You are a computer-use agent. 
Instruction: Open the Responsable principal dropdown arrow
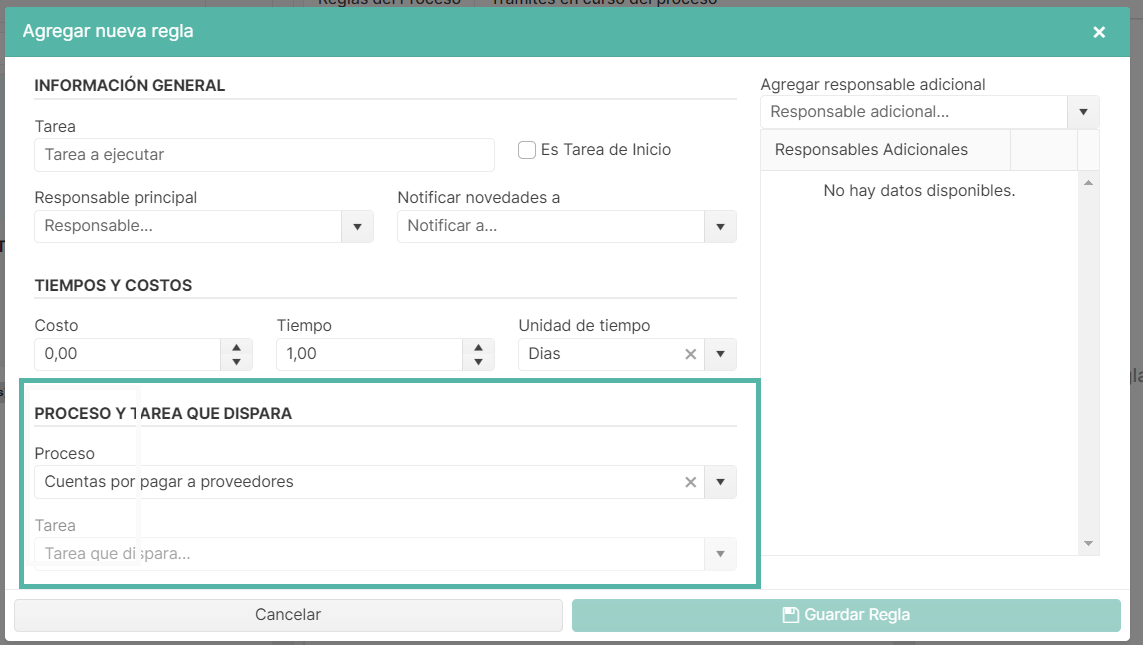coord(357,227)
